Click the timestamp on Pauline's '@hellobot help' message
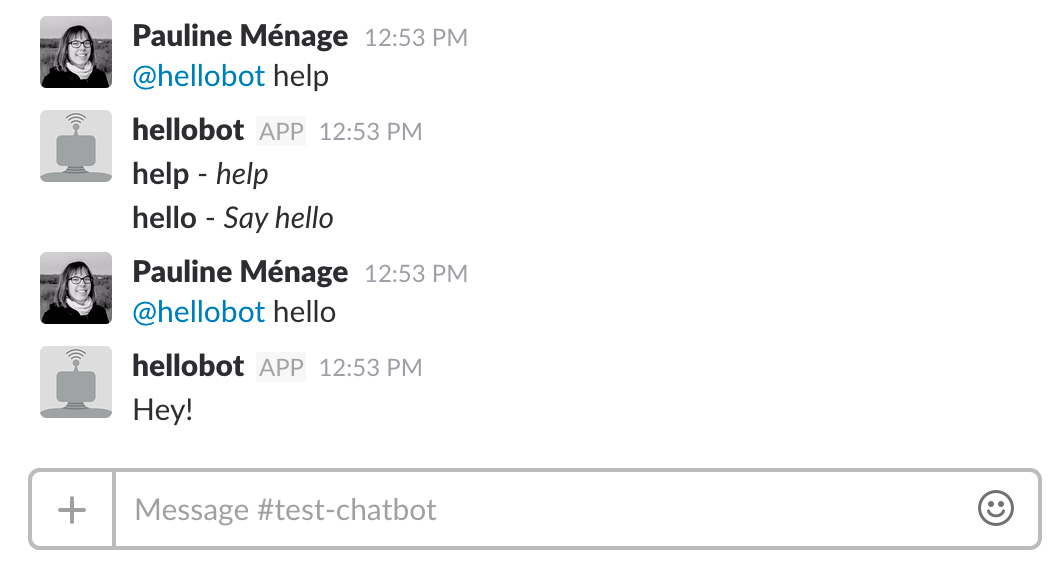Screen dimensions: 1055x579 416,38
